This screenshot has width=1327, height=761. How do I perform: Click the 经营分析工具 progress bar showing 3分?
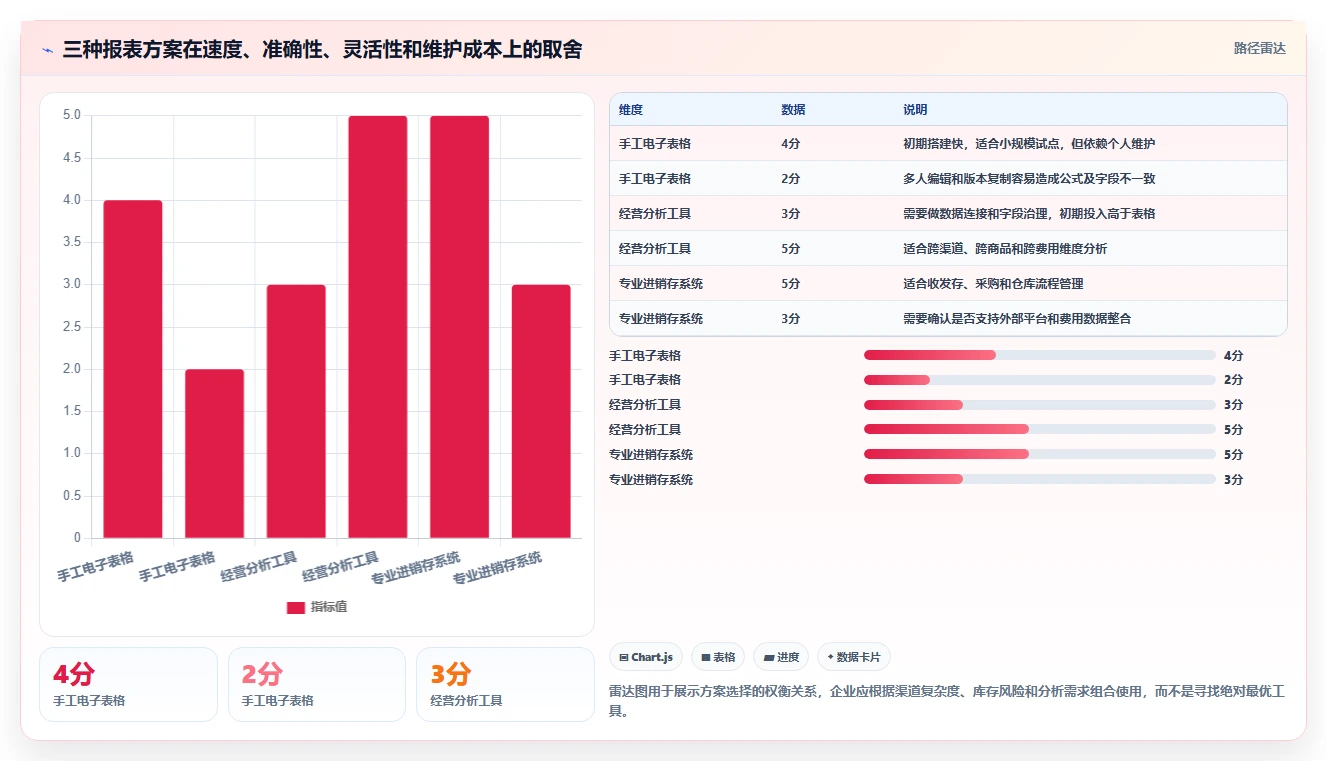coord(1039,405)
